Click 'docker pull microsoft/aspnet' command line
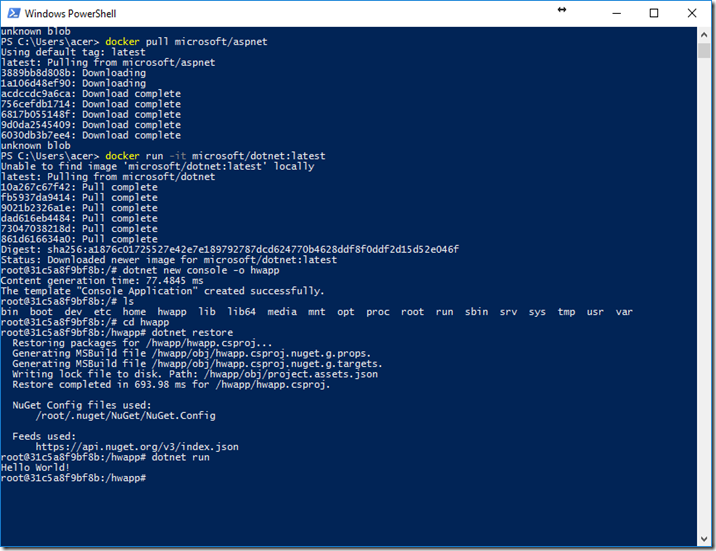The image size is (716, 551). pyautogui.click(x=134, y=42)
